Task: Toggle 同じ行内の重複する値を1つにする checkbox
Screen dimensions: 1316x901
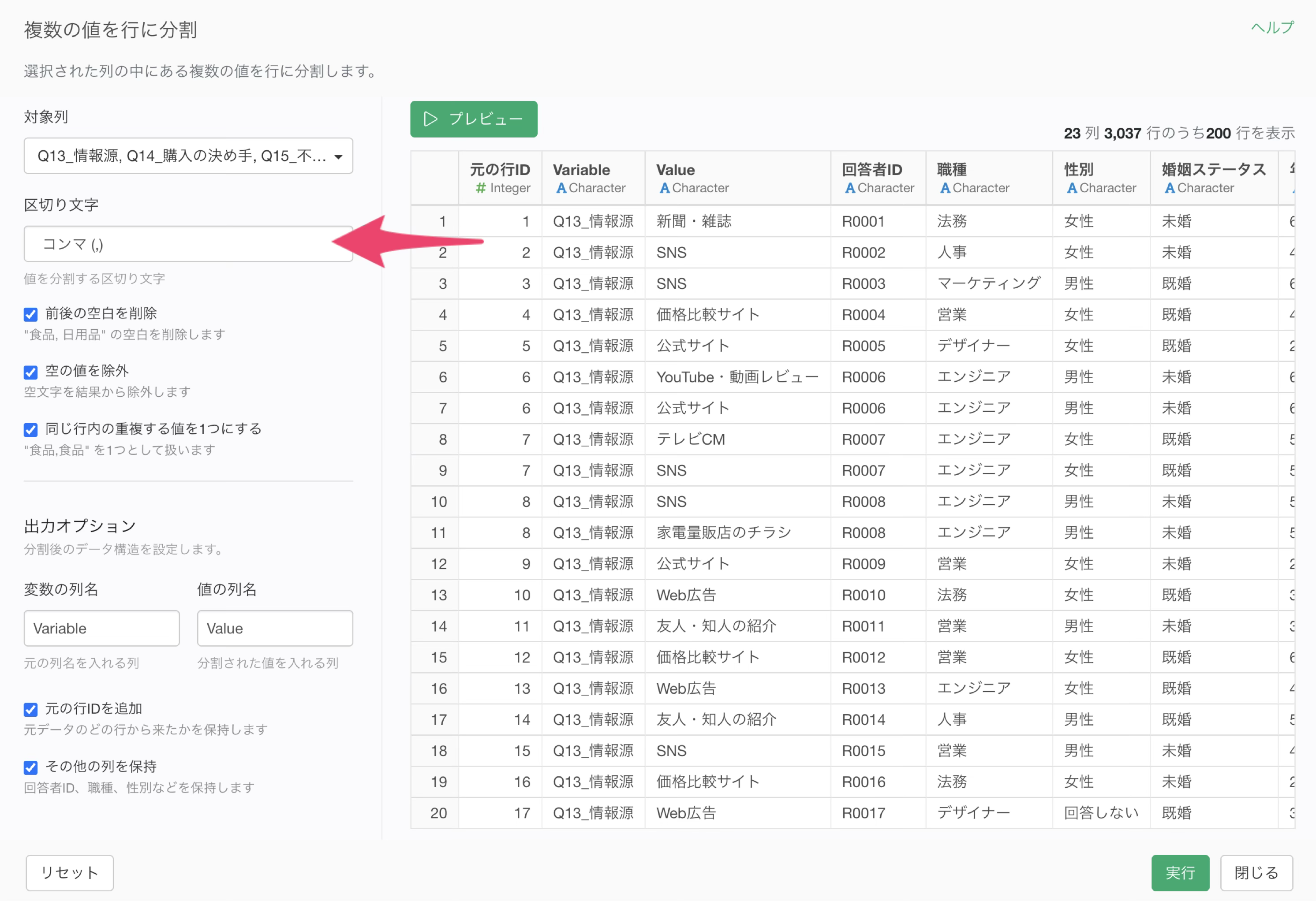Action: (30, 429)
